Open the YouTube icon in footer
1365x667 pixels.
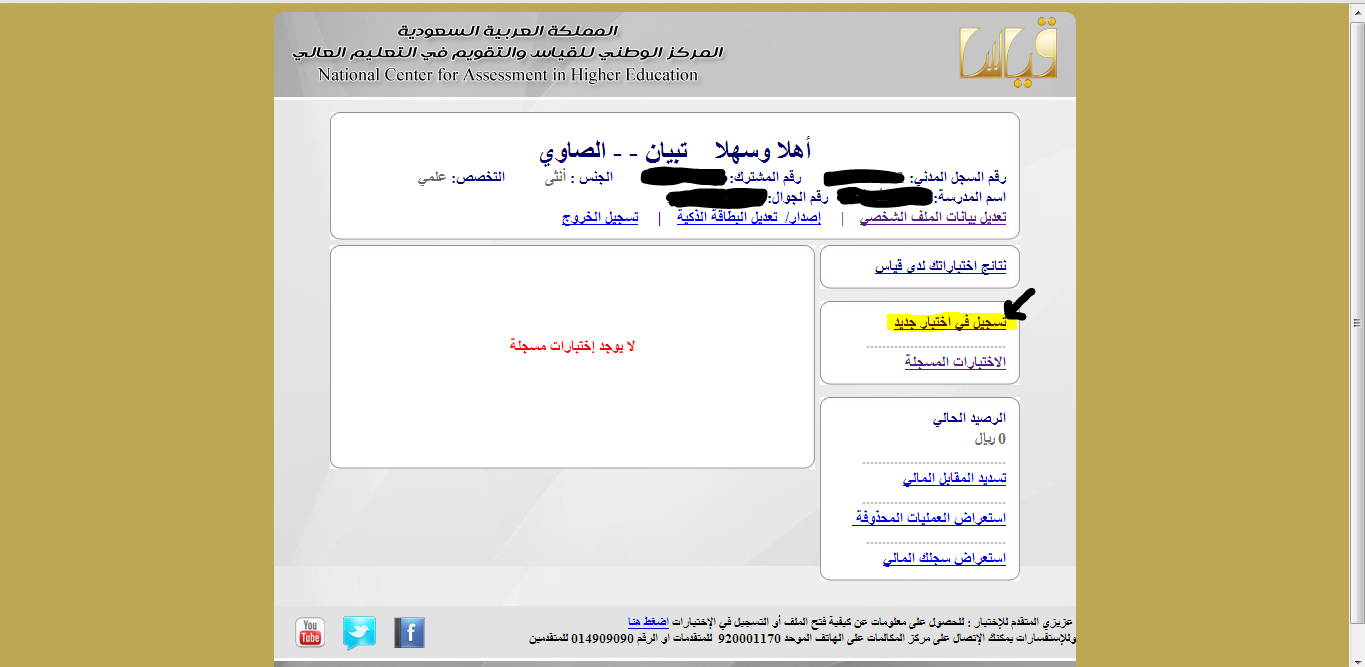pos(310,632)
